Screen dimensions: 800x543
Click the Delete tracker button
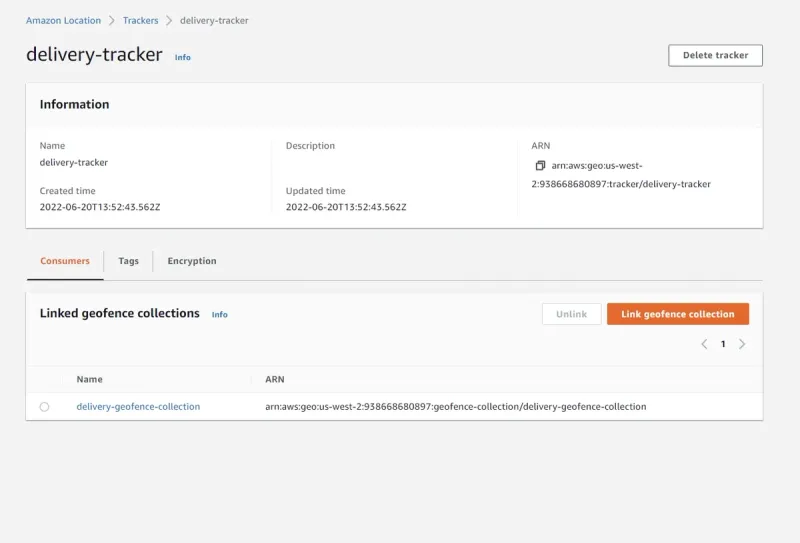715,55
